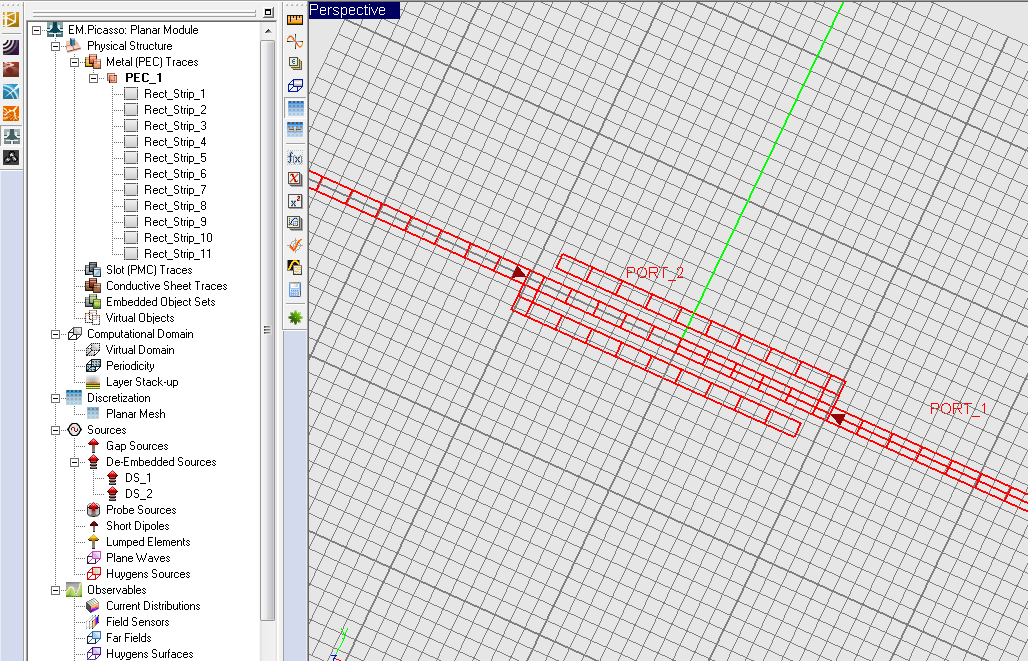
Task: Click the Far Fields observable item
Action: 128,638
